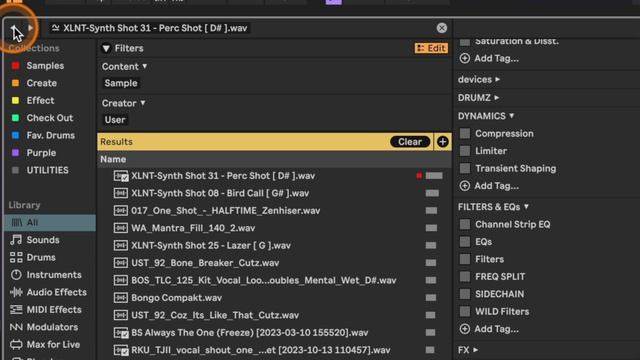Clear the search field with the X
The width and height of the screenshot is (640, 360).
tap(442, 28)
